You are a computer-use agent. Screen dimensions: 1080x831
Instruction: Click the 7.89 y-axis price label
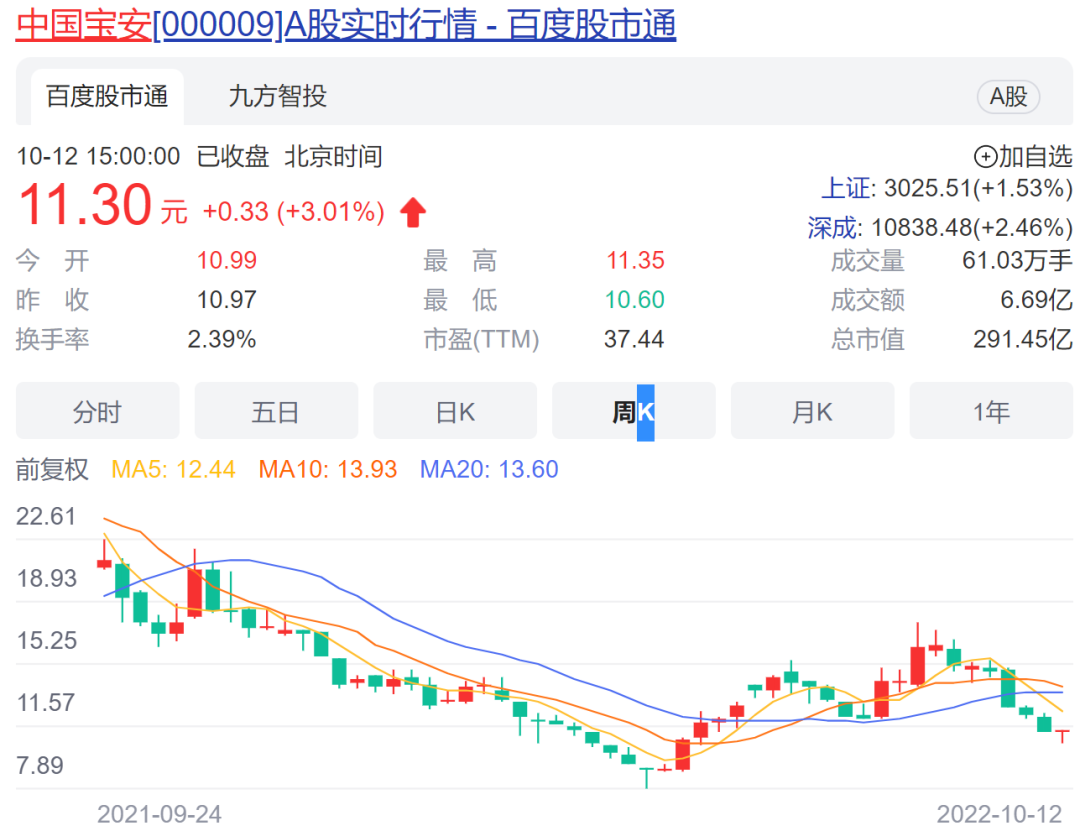tap(40, 766)
